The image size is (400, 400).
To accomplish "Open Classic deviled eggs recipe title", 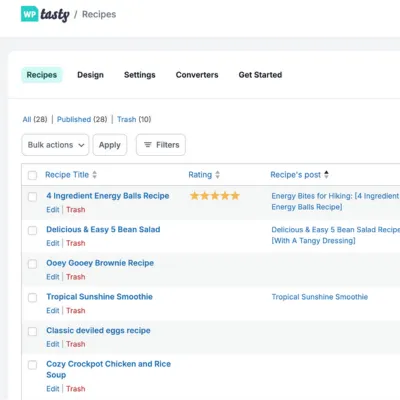I will (x=98, y=330).
